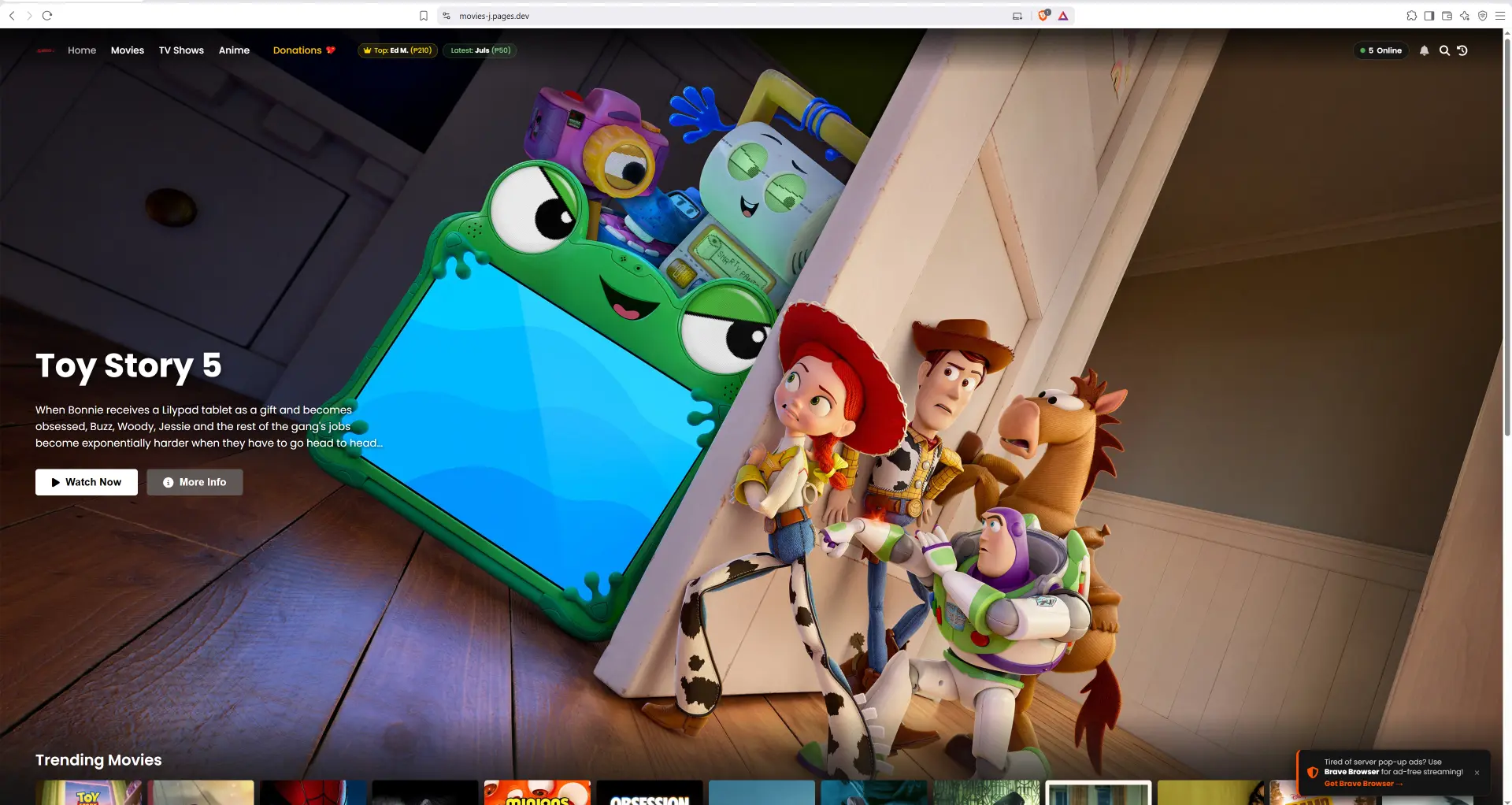Click the install-app icon in the address bar
1512x805 pixels.
point(1017,16)
